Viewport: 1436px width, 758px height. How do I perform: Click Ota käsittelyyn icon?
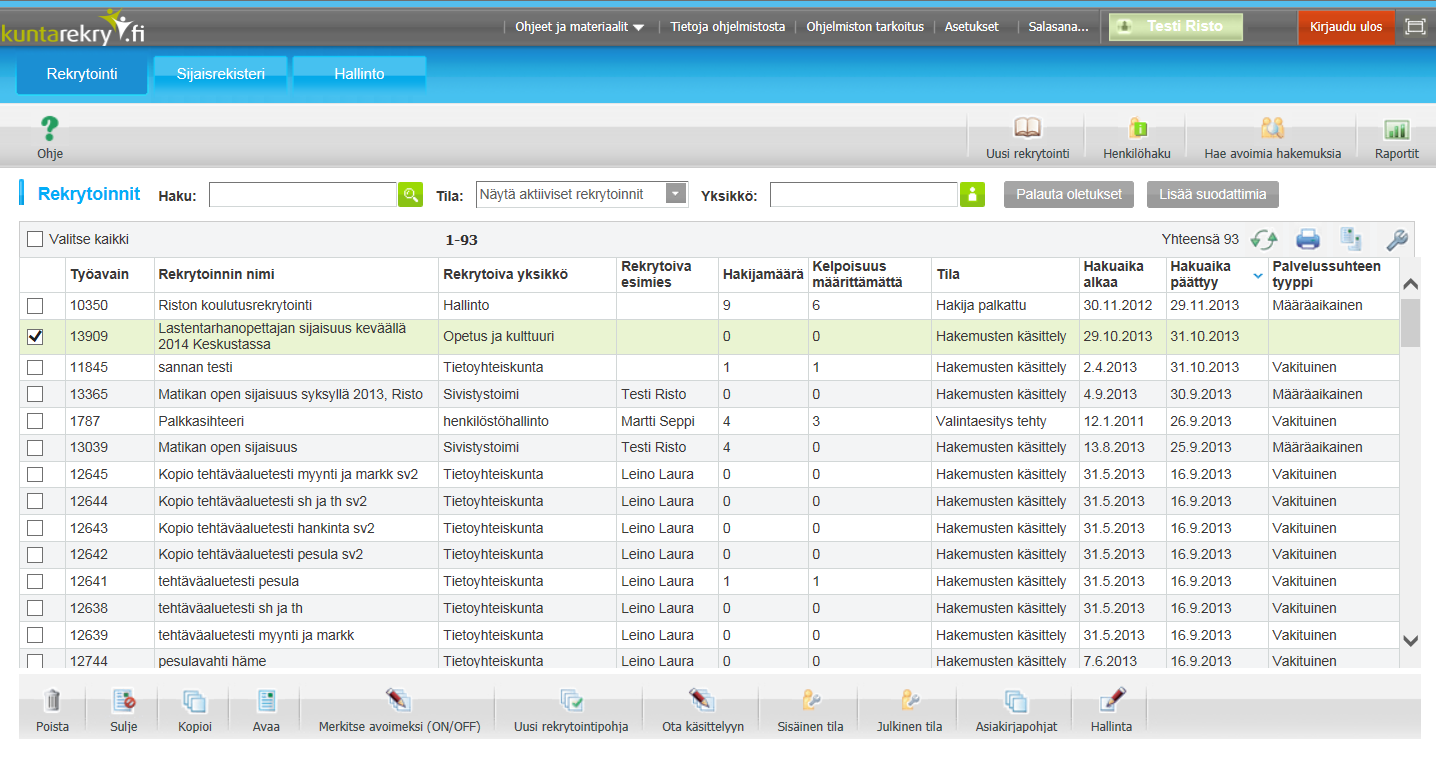pyautogui.click(x=702, y=701)
